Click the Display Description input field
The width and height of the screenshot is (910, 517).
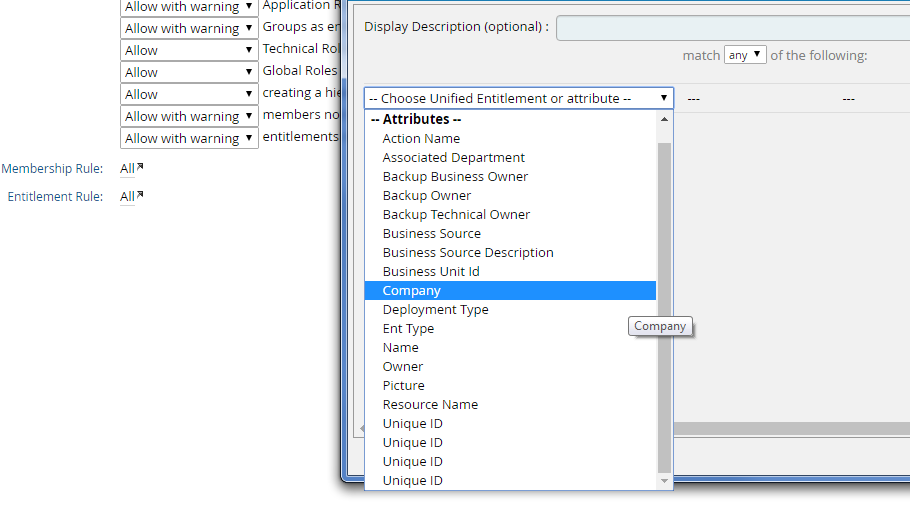point(733,28)
